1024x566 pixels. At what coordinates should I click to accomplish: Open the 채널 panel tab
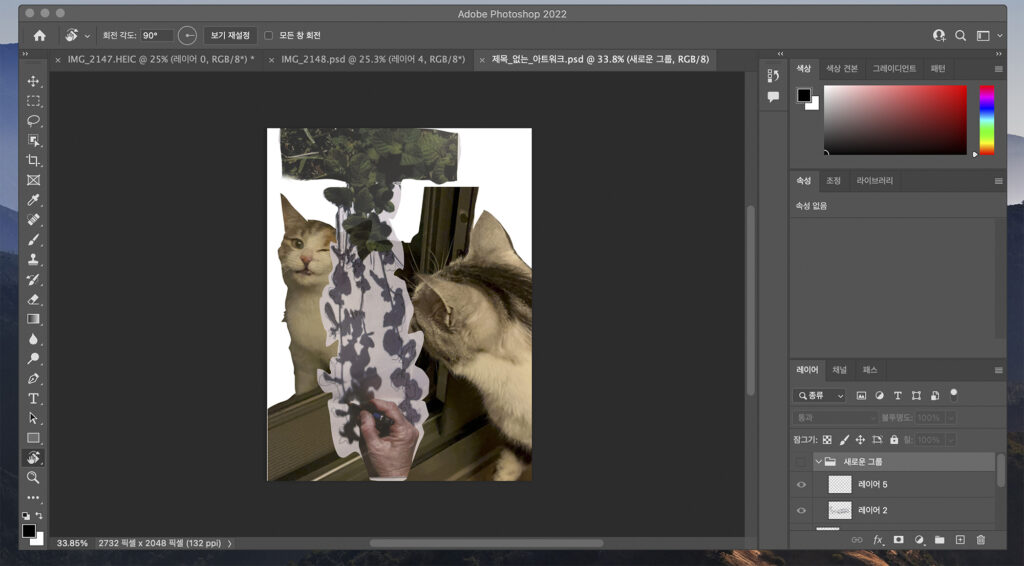[x=839, y=370]
